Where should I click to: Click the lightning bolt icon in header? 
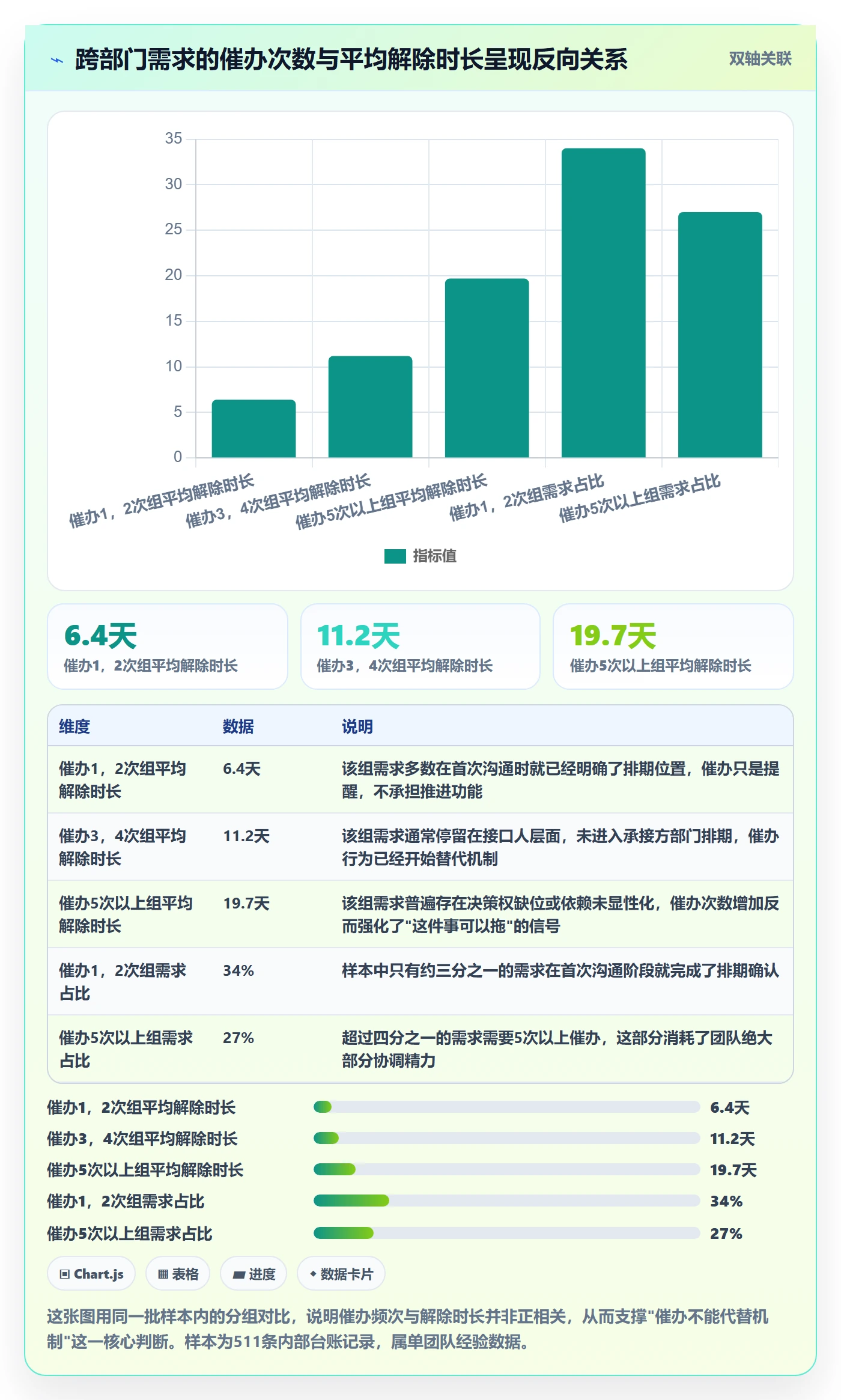click(57, 60)
